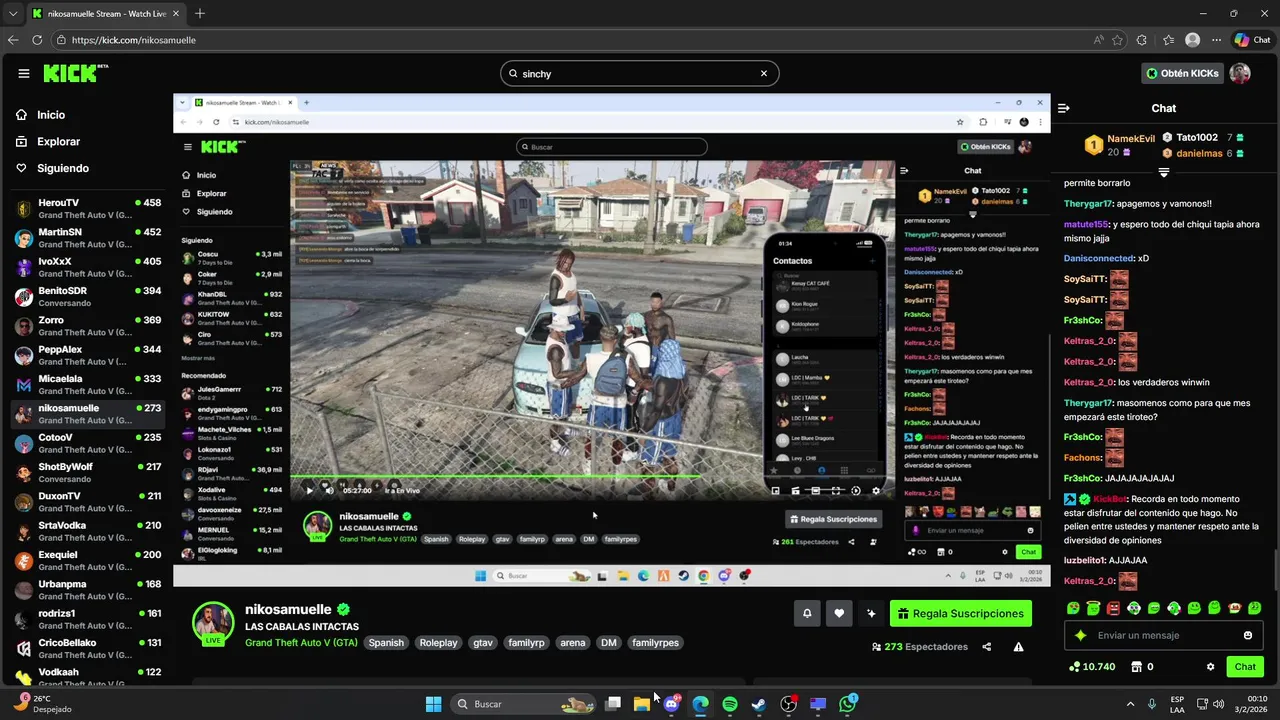Open Spotify from the taskbar
Screen dimensions: 1280x720
[x=730, y=704]
